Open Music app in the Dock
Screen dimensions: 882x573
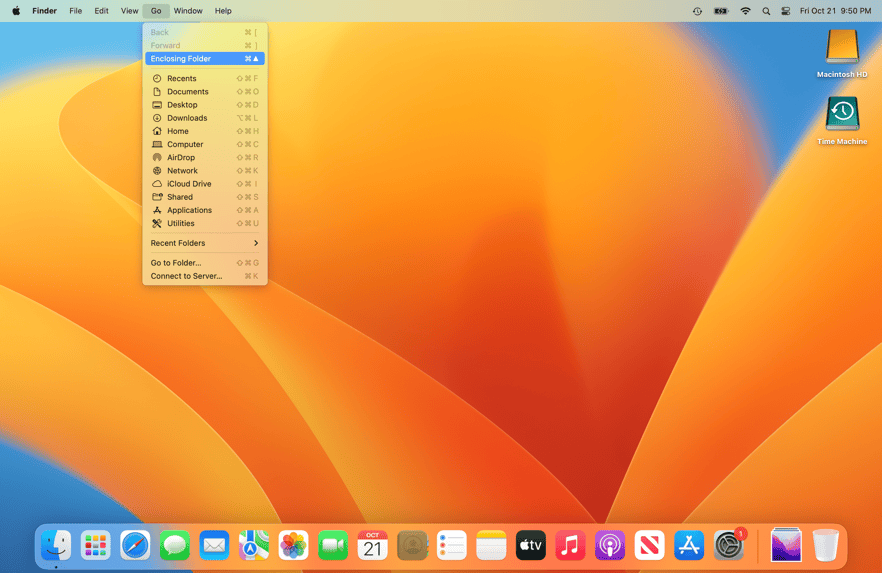click(x=570, y=545)
